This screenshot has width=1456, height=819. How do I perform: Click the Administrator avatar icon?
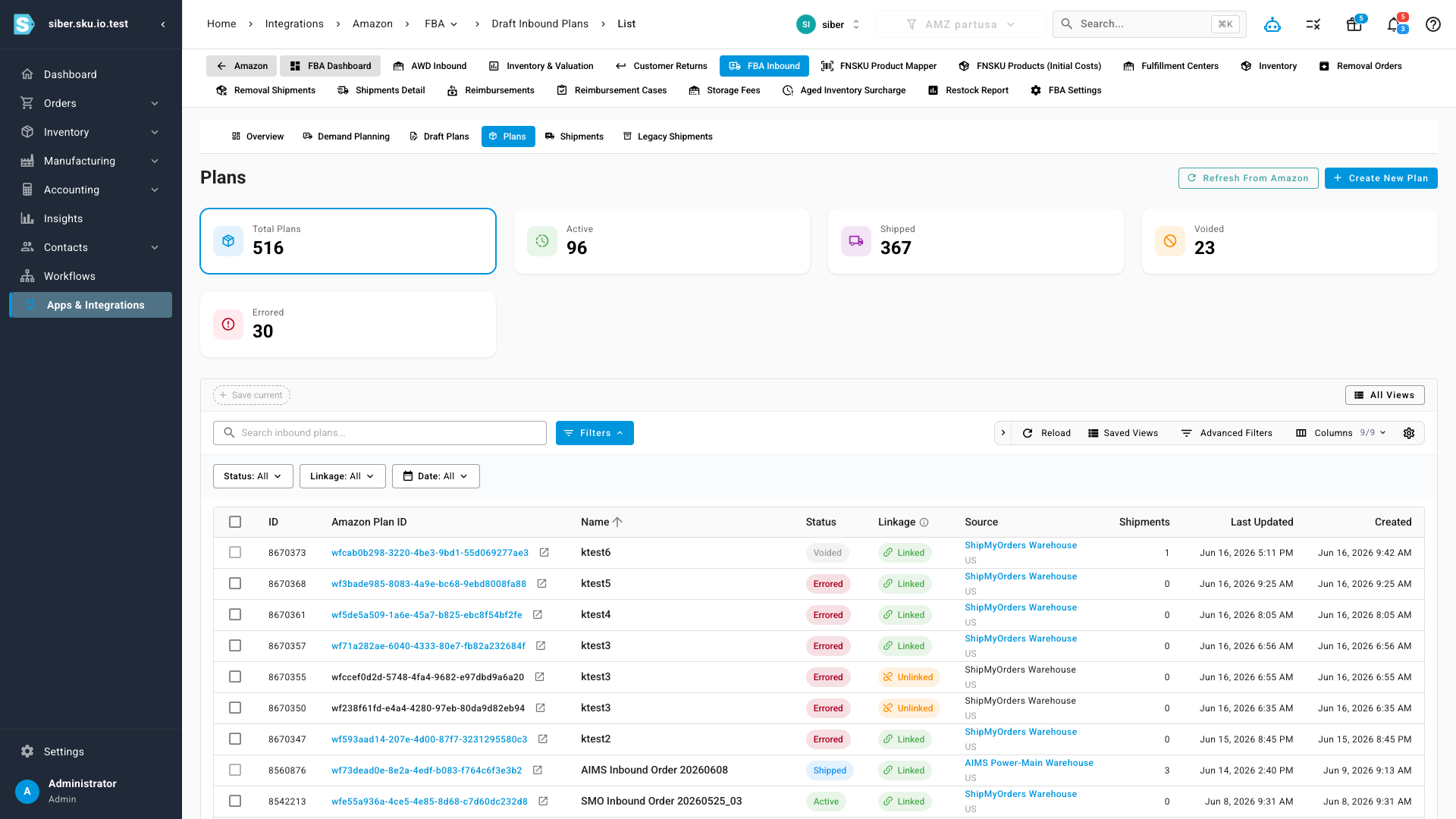[27, 792]
